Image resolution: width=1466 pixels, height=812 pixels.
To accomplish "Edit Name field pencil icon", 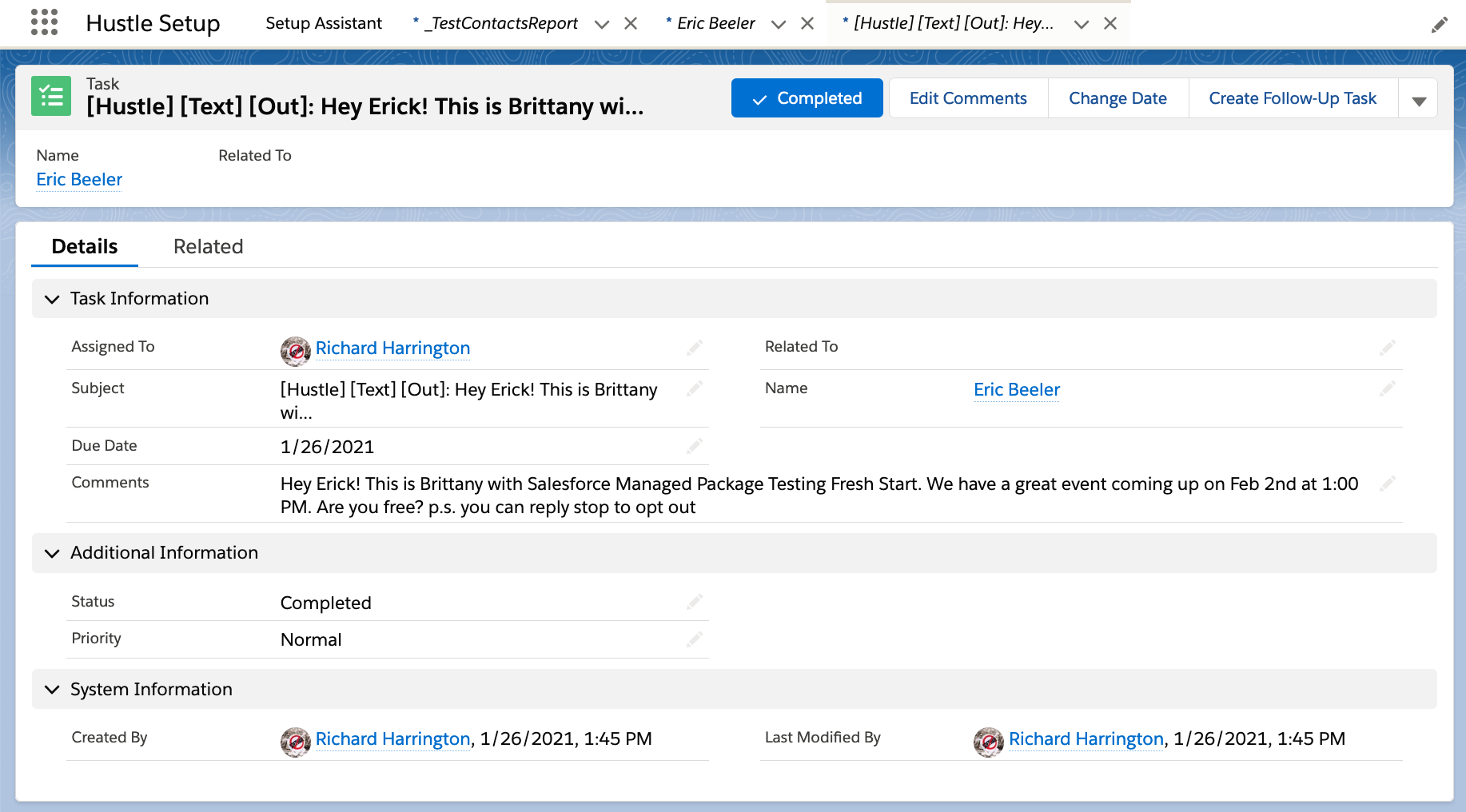I will [1388, 388].
